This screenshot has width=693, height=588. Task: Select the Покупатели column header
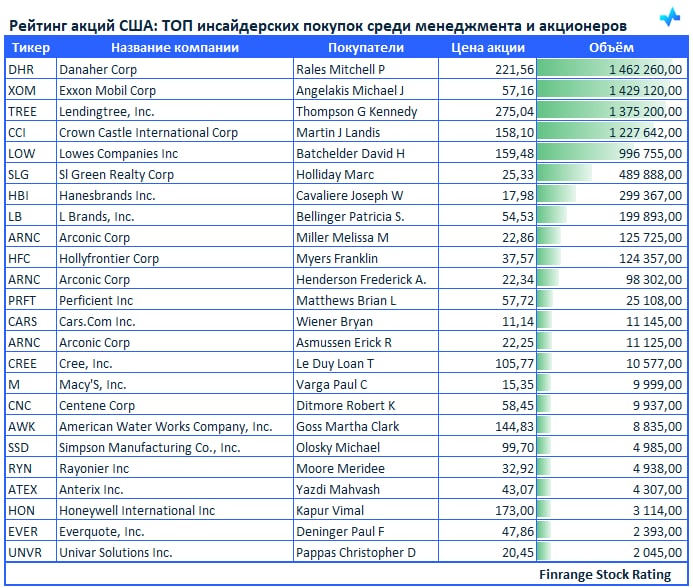(x=366, y=47)
